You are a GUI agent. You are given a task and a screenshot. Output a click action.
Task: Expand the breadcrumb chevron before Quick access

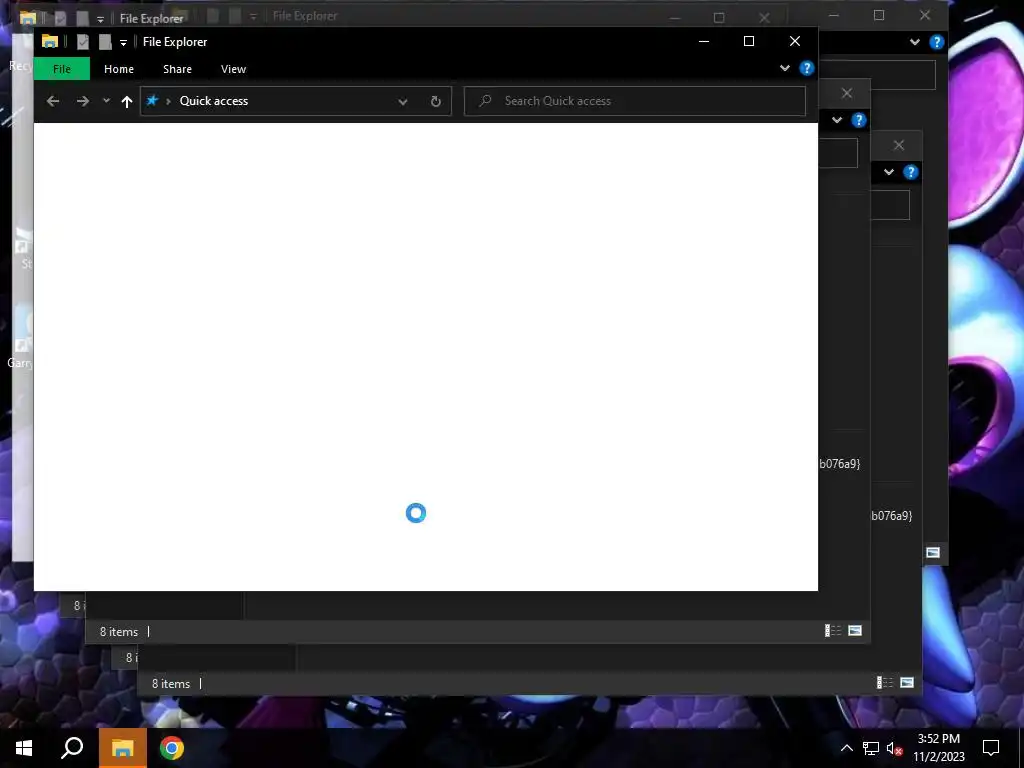168,101
